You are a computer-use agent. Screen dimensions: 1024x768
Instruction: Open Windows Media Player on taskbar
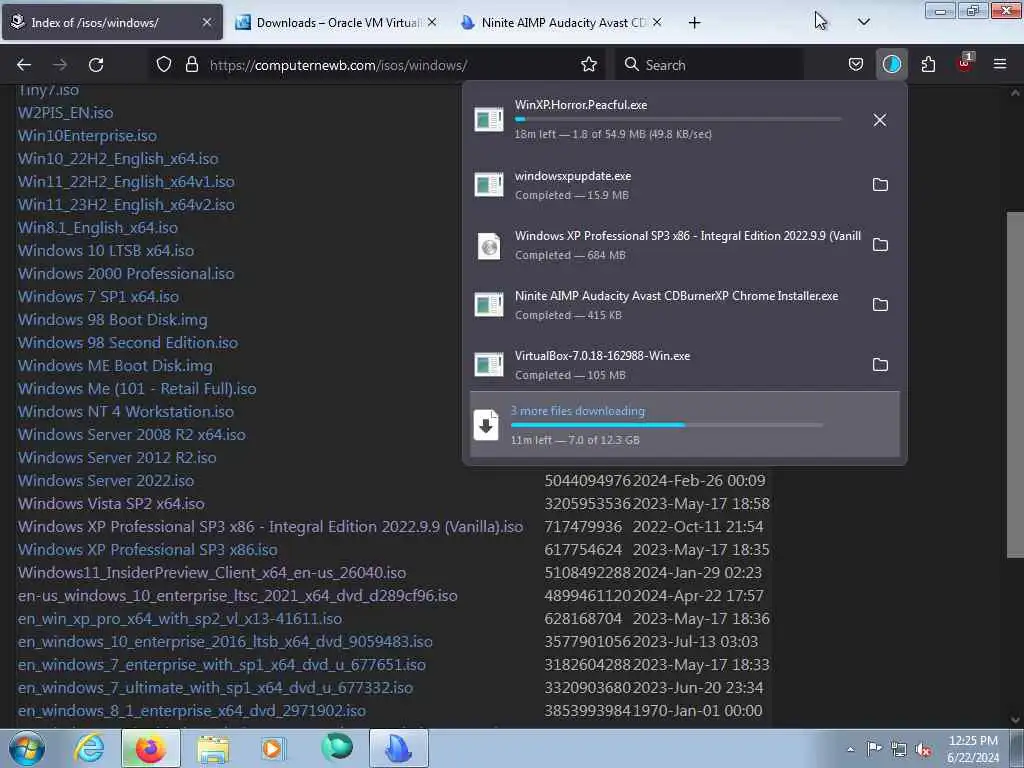[x=274, y=748]
